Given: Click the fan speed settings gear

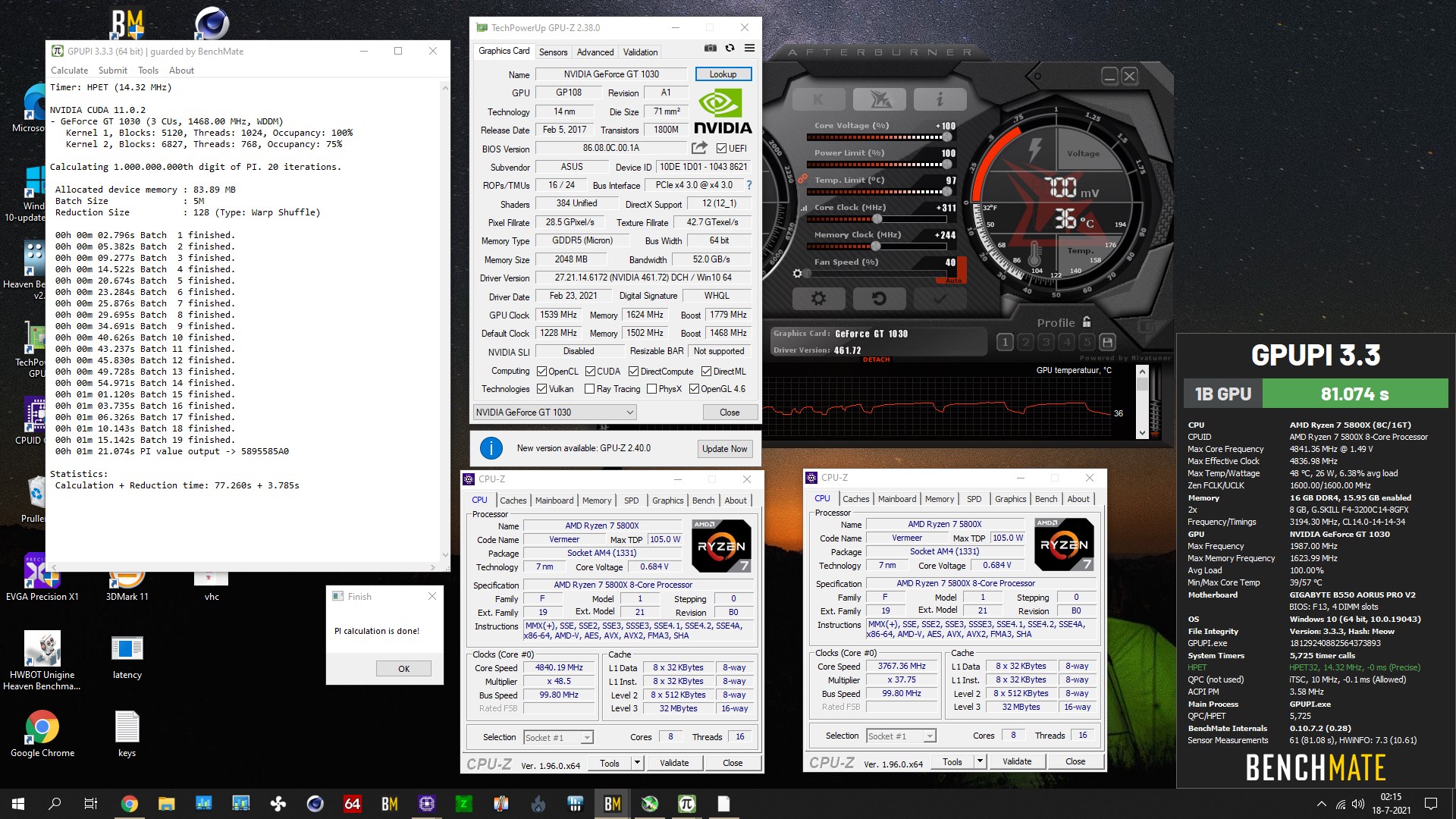Looking at the screenshot, I should 797,273.
